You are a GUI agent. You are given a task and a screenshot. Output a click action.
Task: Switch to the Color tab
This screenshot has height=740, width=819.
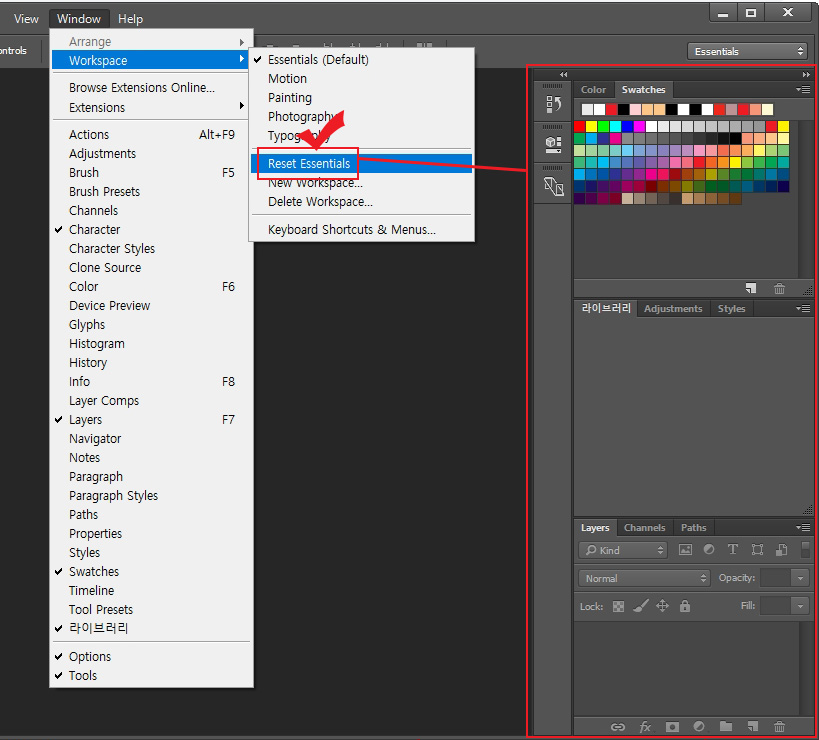coord(593,90)
